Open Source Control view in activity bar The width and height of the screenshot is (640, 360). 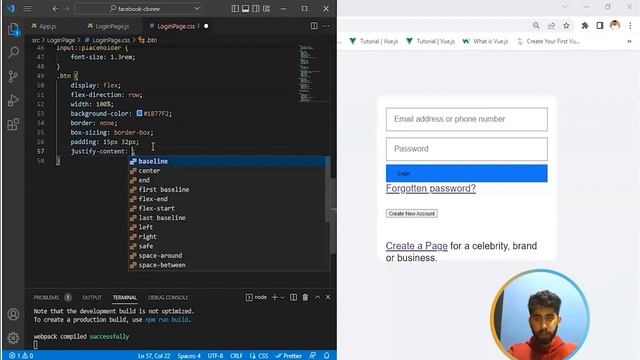click(13, 76)
